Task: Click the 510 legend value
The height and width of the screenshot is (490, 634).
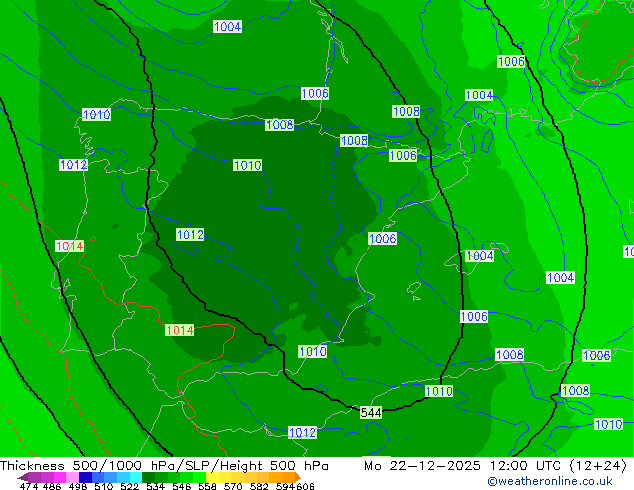Action: 104,486
